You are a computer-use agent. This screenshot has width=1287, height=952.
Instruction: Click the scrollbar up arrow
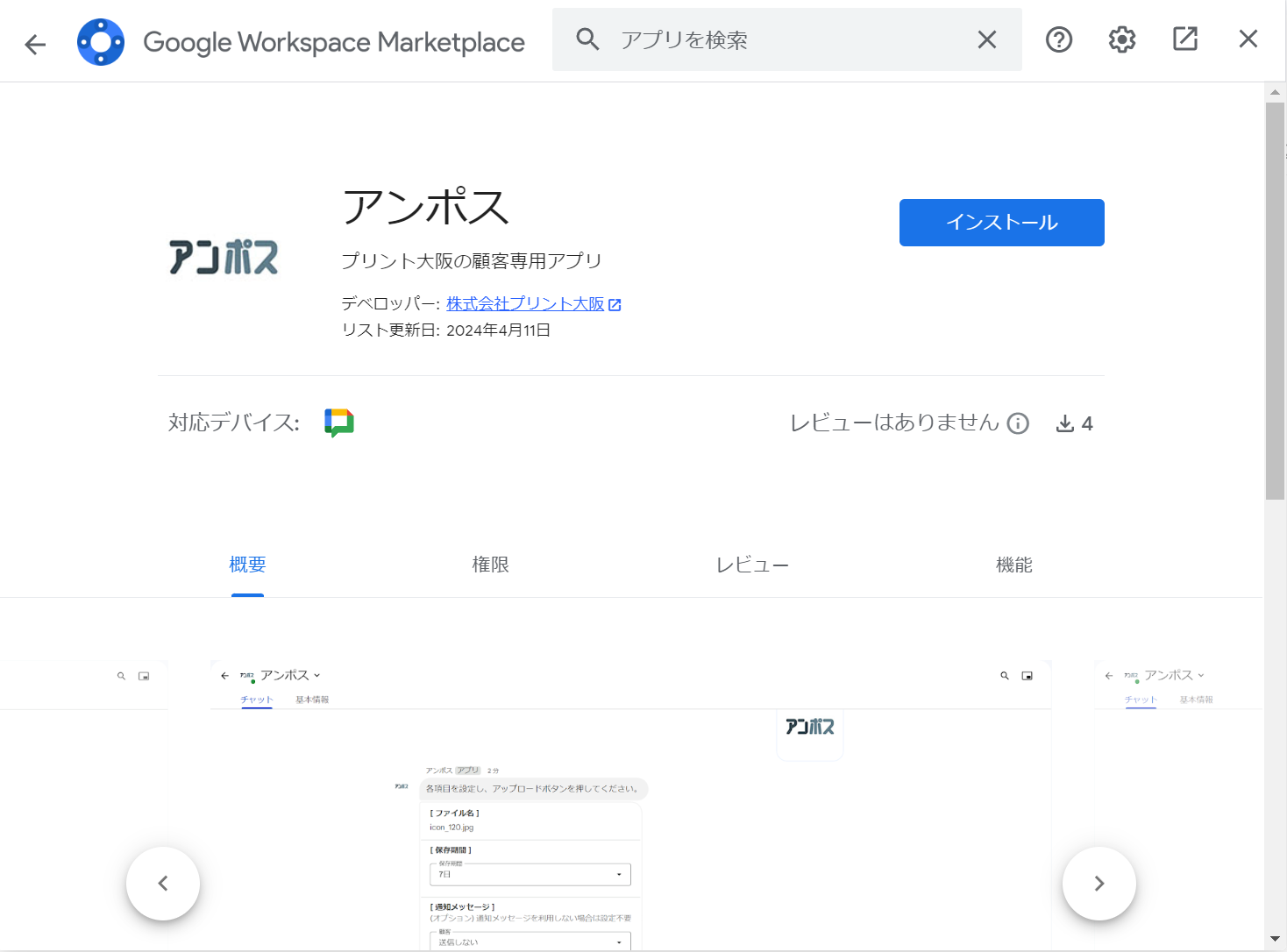(1275, 92)
